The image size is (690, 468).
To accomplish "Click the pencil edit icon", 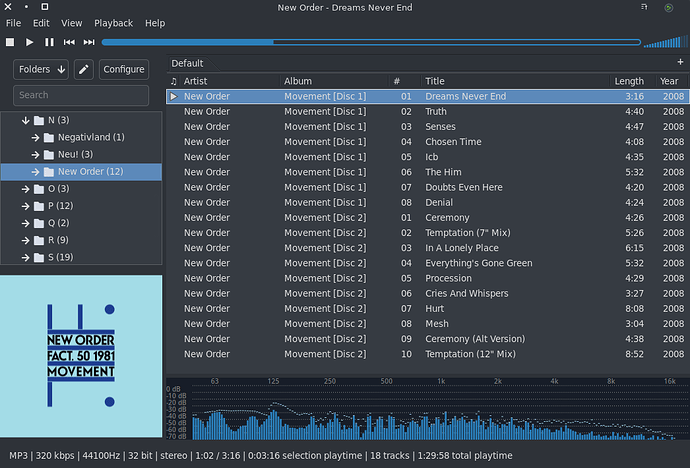I will [x=84, y=69].
